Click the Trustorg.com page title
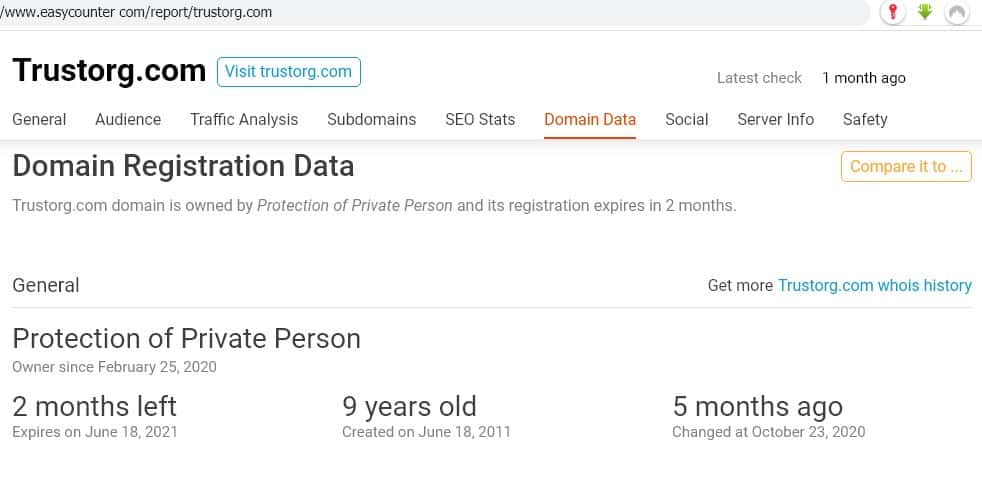The image size is (982, 486). tap(109, 71)
